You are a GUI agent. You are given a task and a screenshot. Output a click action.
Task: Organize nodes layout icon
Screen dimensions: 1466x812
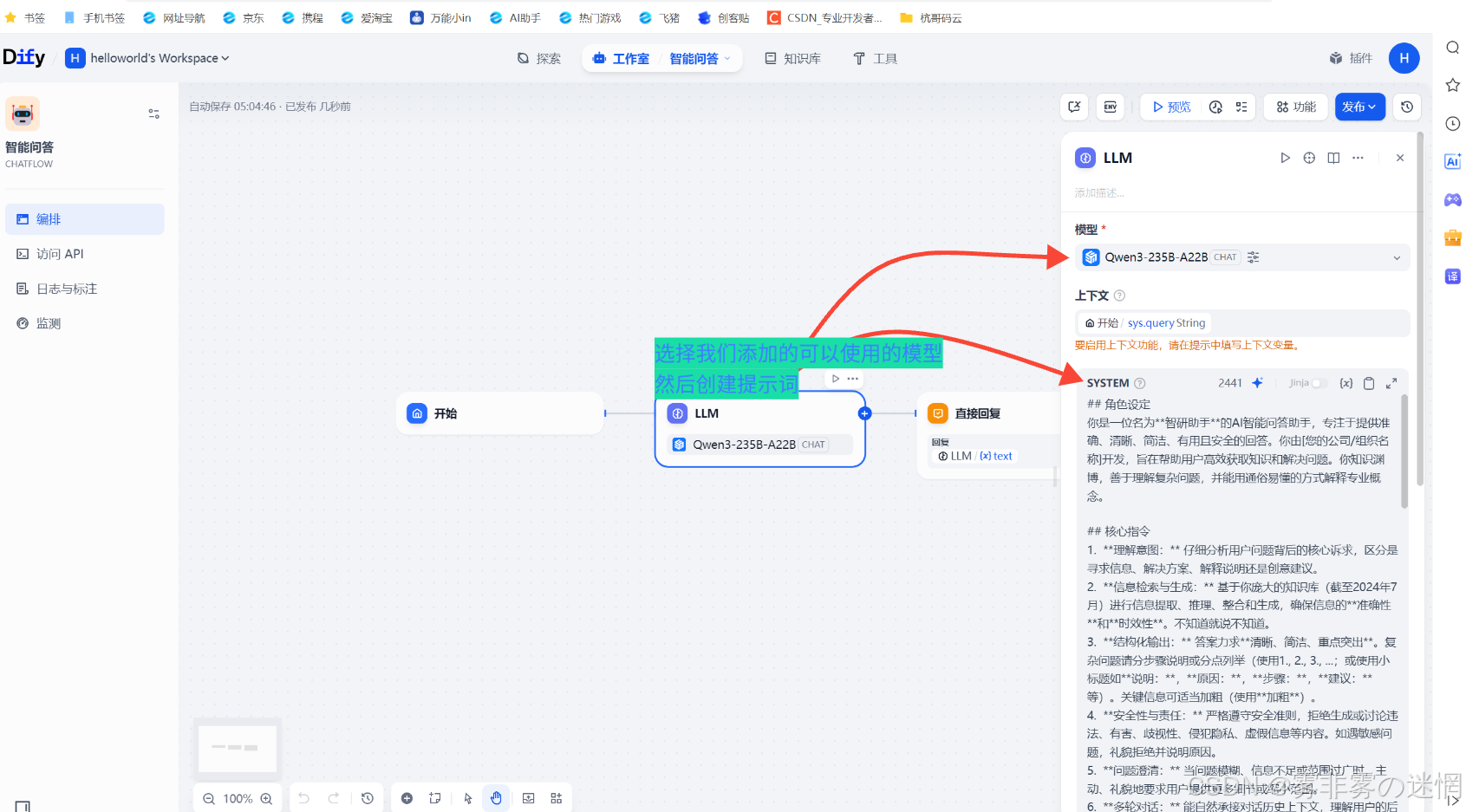[x=557, y=798]
